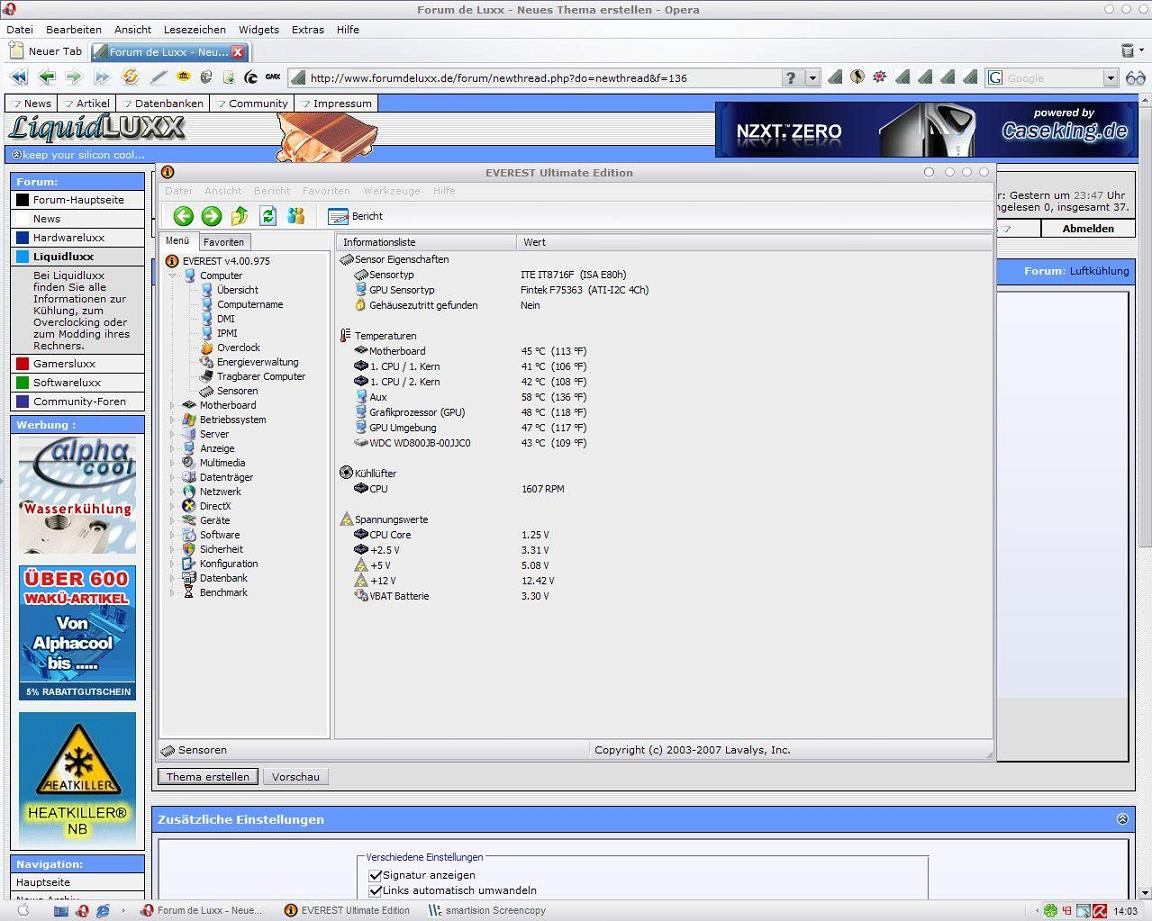Click the wand icon in Opera's toolbar

pyautogui.click(x=159, y=77)
